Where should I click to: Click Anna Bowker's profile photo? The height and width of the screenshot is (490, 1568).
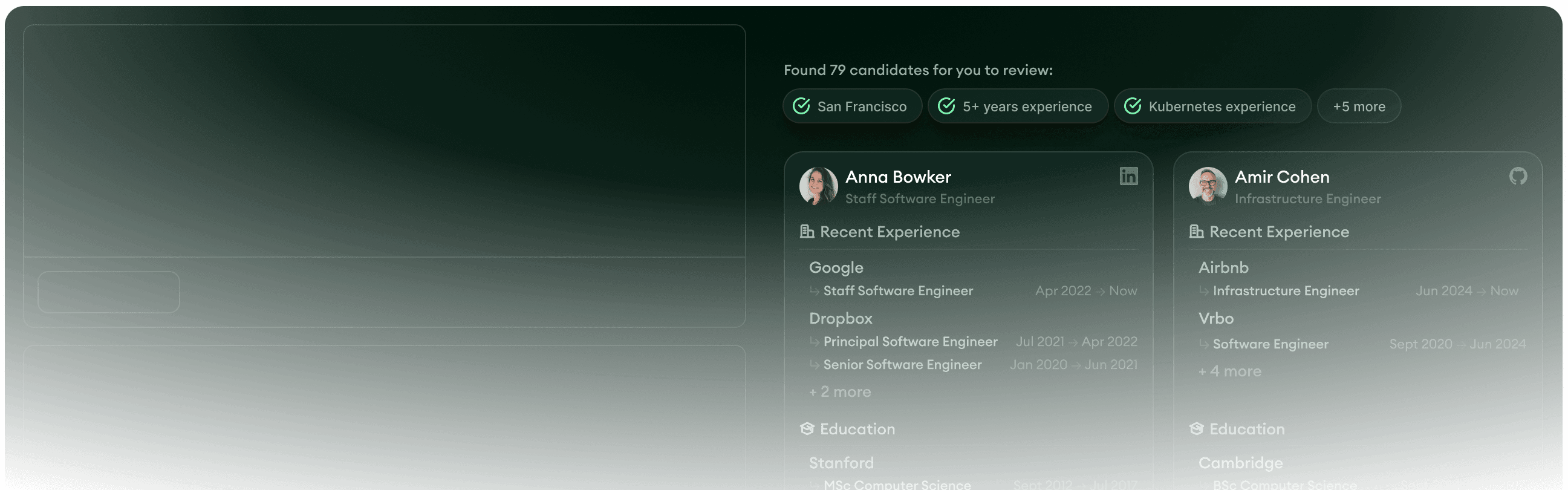coord(818,186)
